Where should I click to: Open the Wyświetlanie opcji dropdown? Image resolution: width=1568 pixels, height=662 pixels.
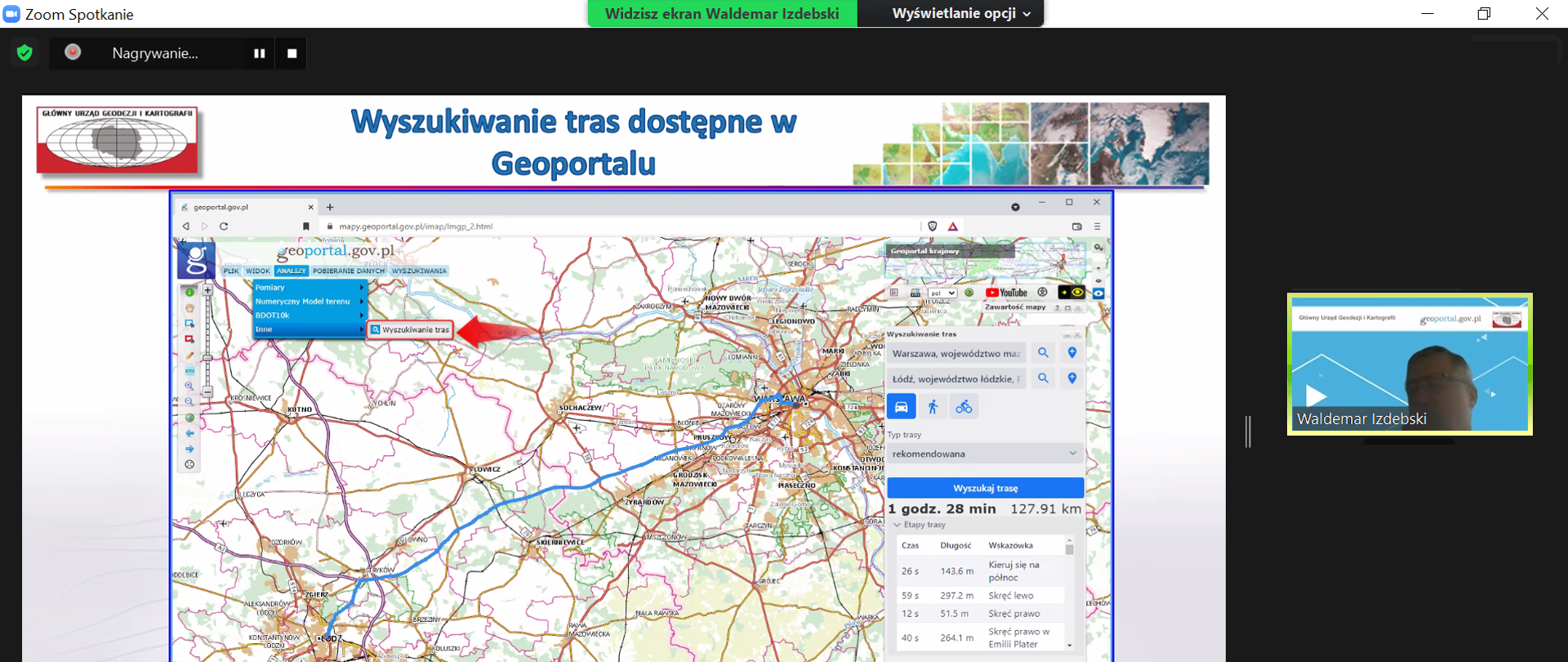point(960,13)
